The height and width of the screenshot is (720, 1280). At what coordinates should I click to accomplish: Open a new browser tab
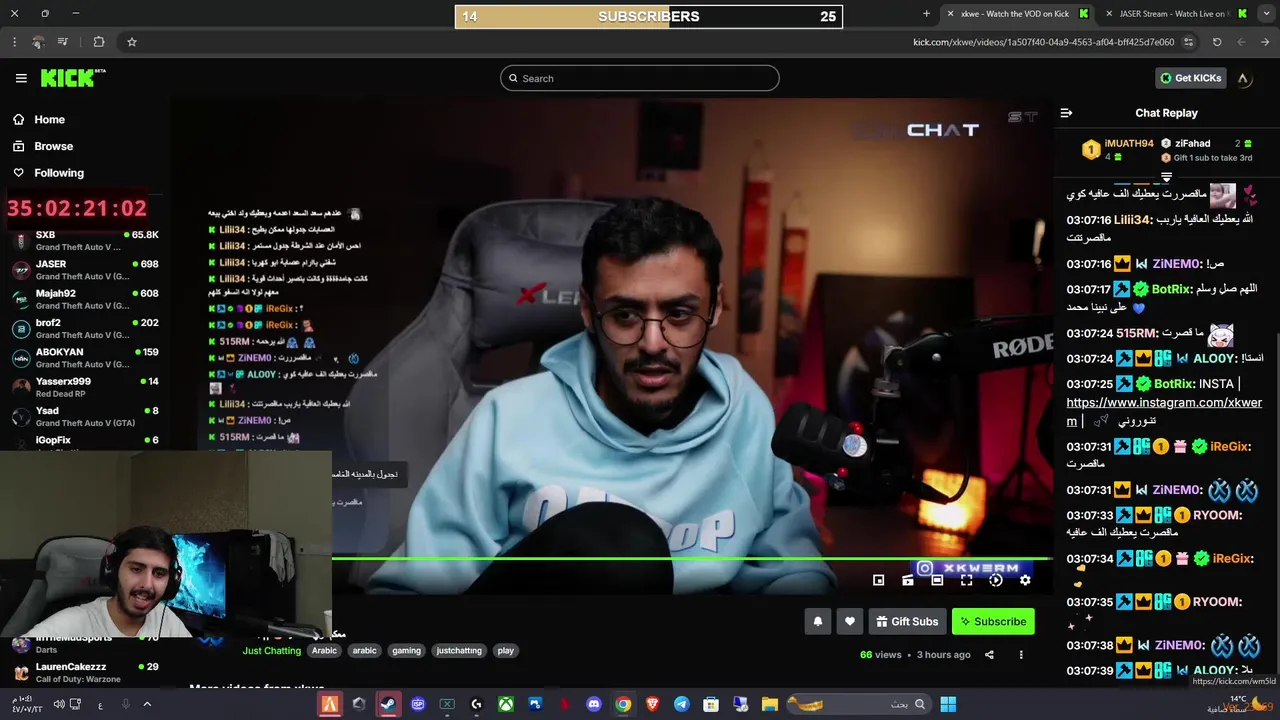tap(926, 14)
